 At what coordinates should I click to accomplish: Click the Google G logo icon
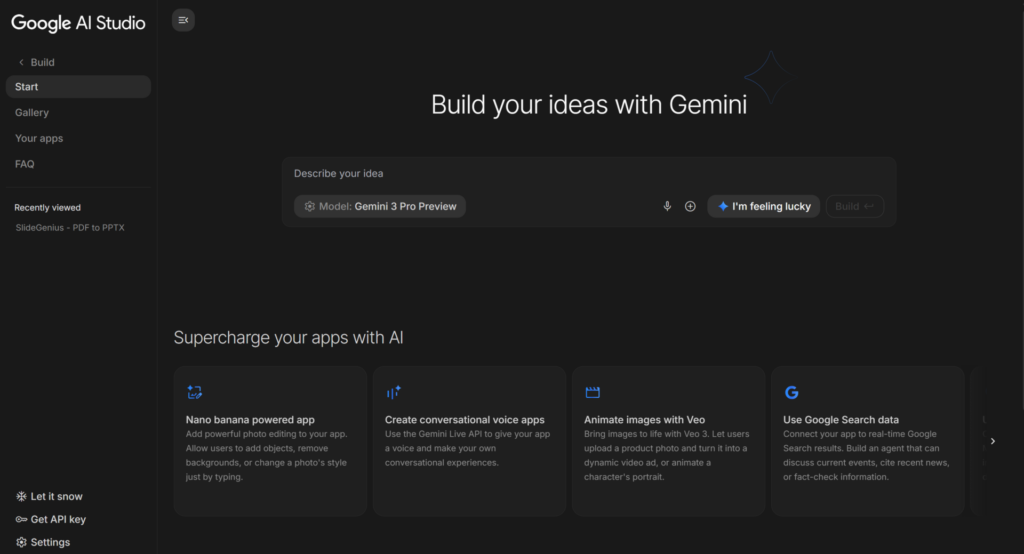coord(791,393)
